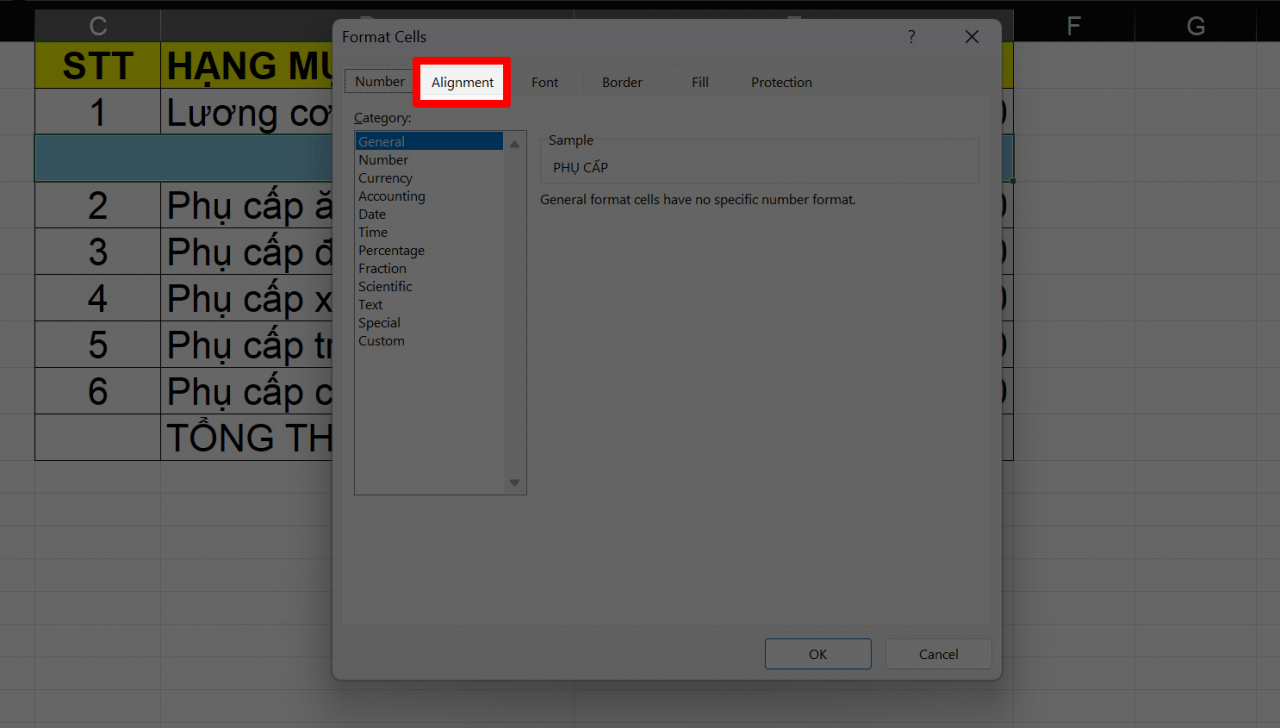Click cell with number 1
This screenshot has width=1280, height=728.
[x=98, y=112]
